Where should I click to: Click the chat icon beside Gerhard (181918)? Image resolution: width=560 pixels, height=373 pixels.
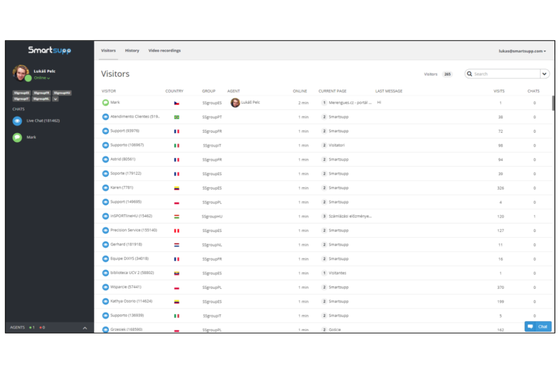pos(105,245)
